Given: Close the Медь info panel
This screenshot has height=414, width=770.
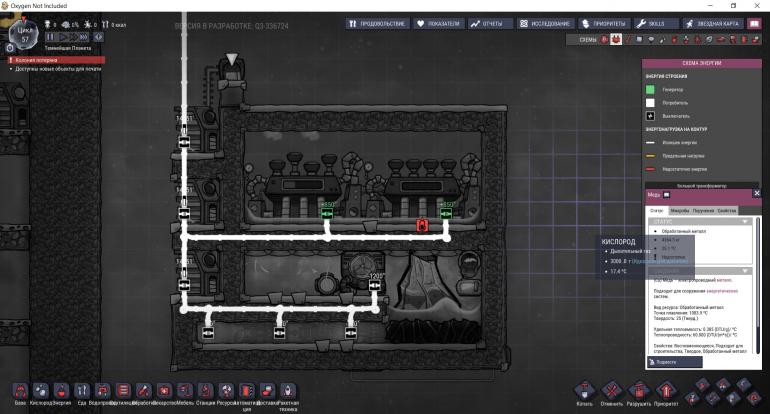Looking at the screenshot, I should (x=756, y=194).
